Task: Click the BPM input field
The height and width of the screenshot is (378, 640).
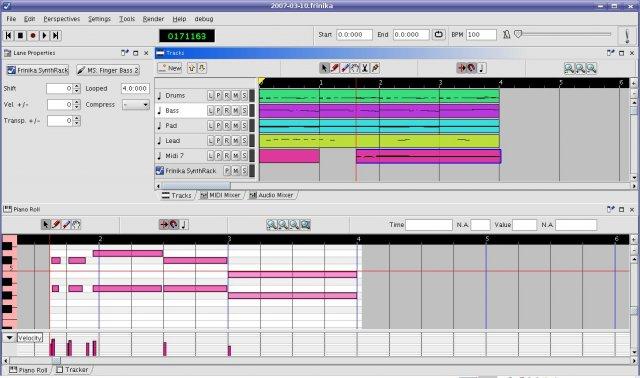Action: pyautogui.click(x=481, y=35)
